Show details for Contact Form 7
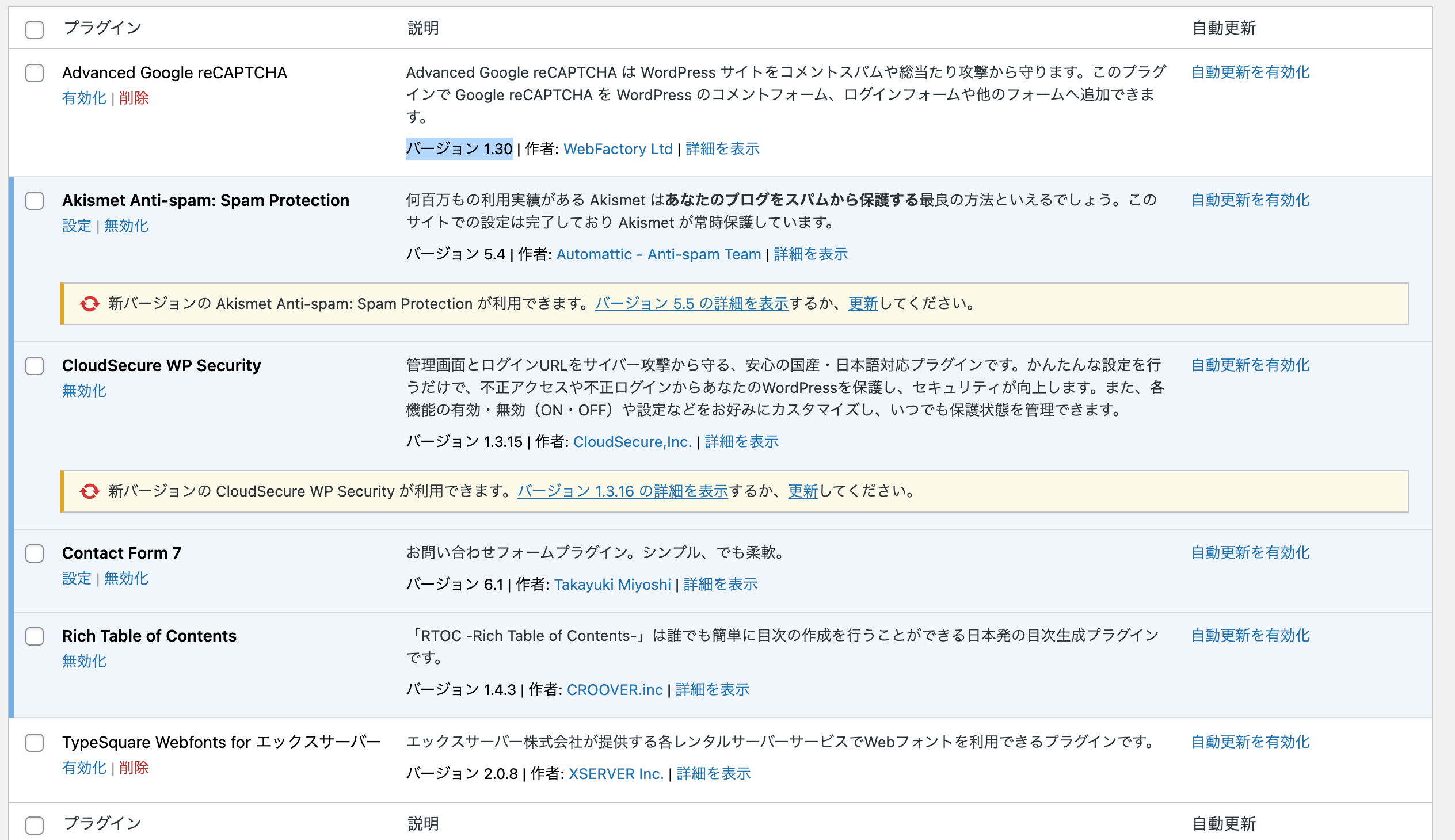 [x=720, y=585]
